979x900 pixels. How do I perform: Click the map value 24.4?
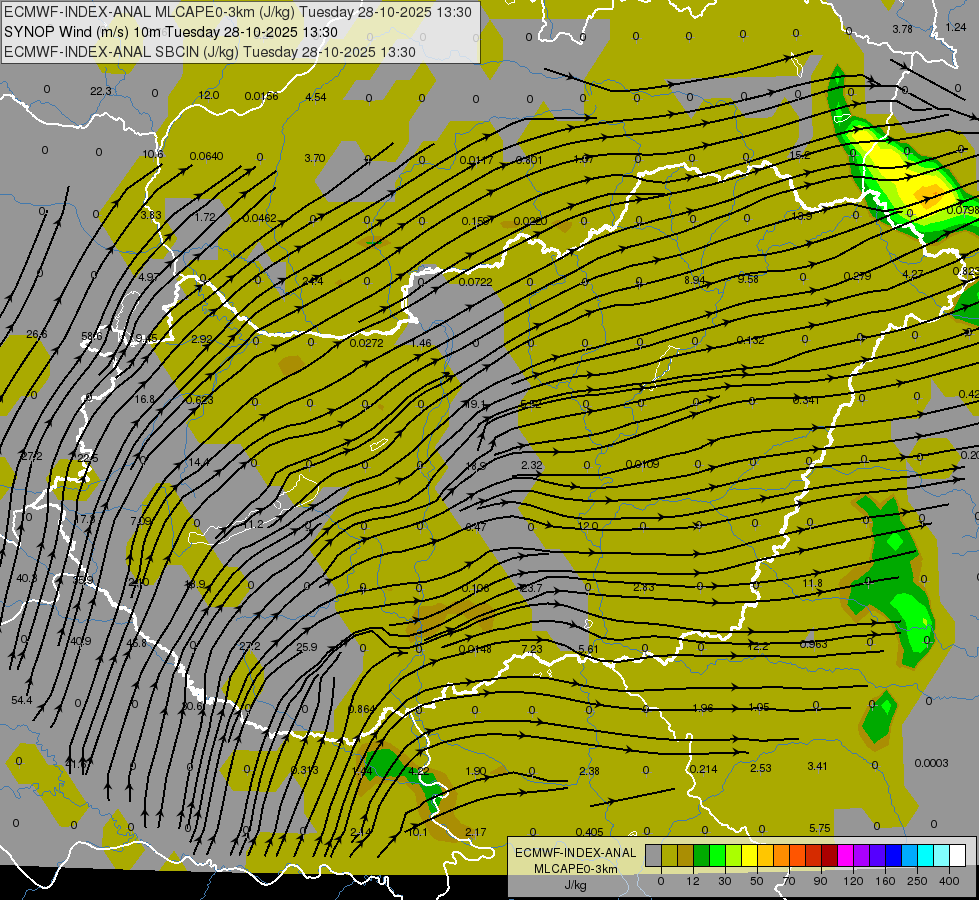pos(313,281)
